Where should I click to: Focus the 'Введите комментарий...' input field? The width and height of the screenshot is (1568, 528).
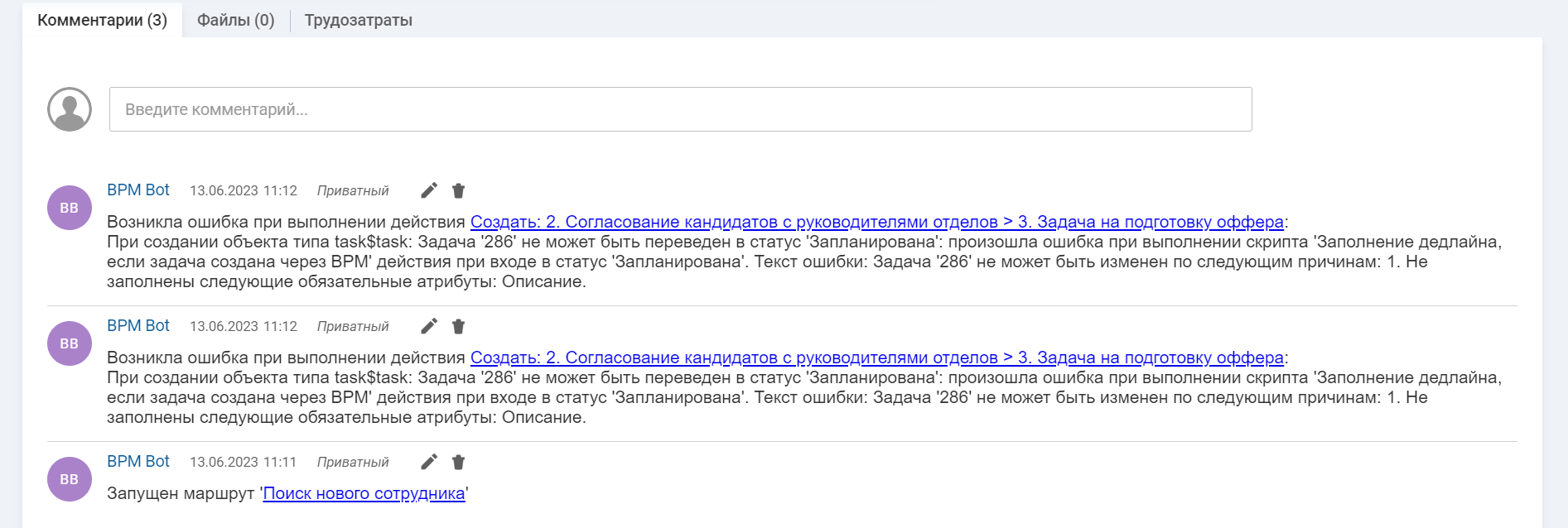679,109
